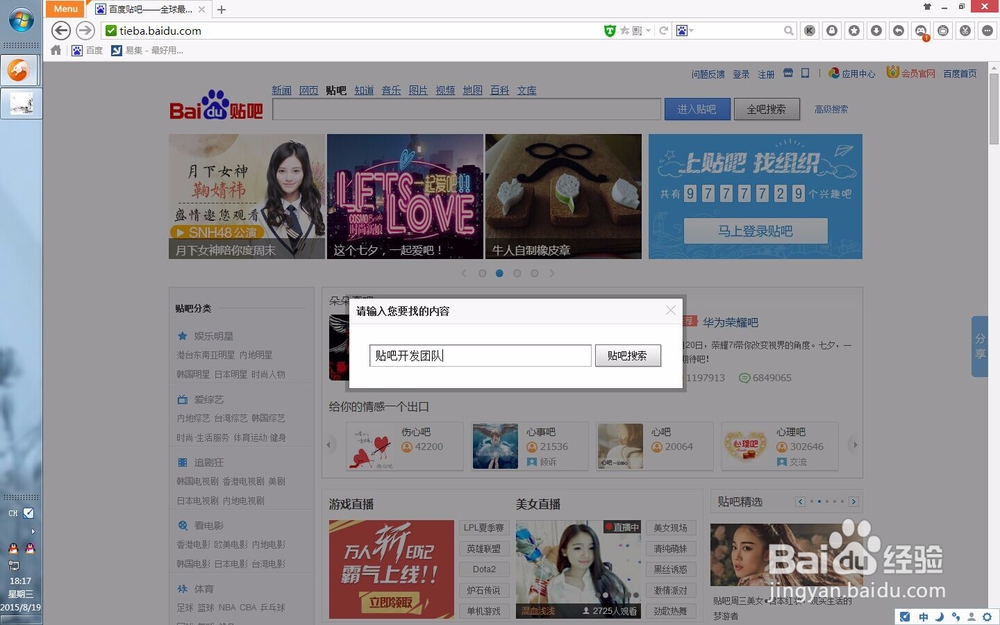Open a new tab with plus button
1000x625 pixels.
221,10
